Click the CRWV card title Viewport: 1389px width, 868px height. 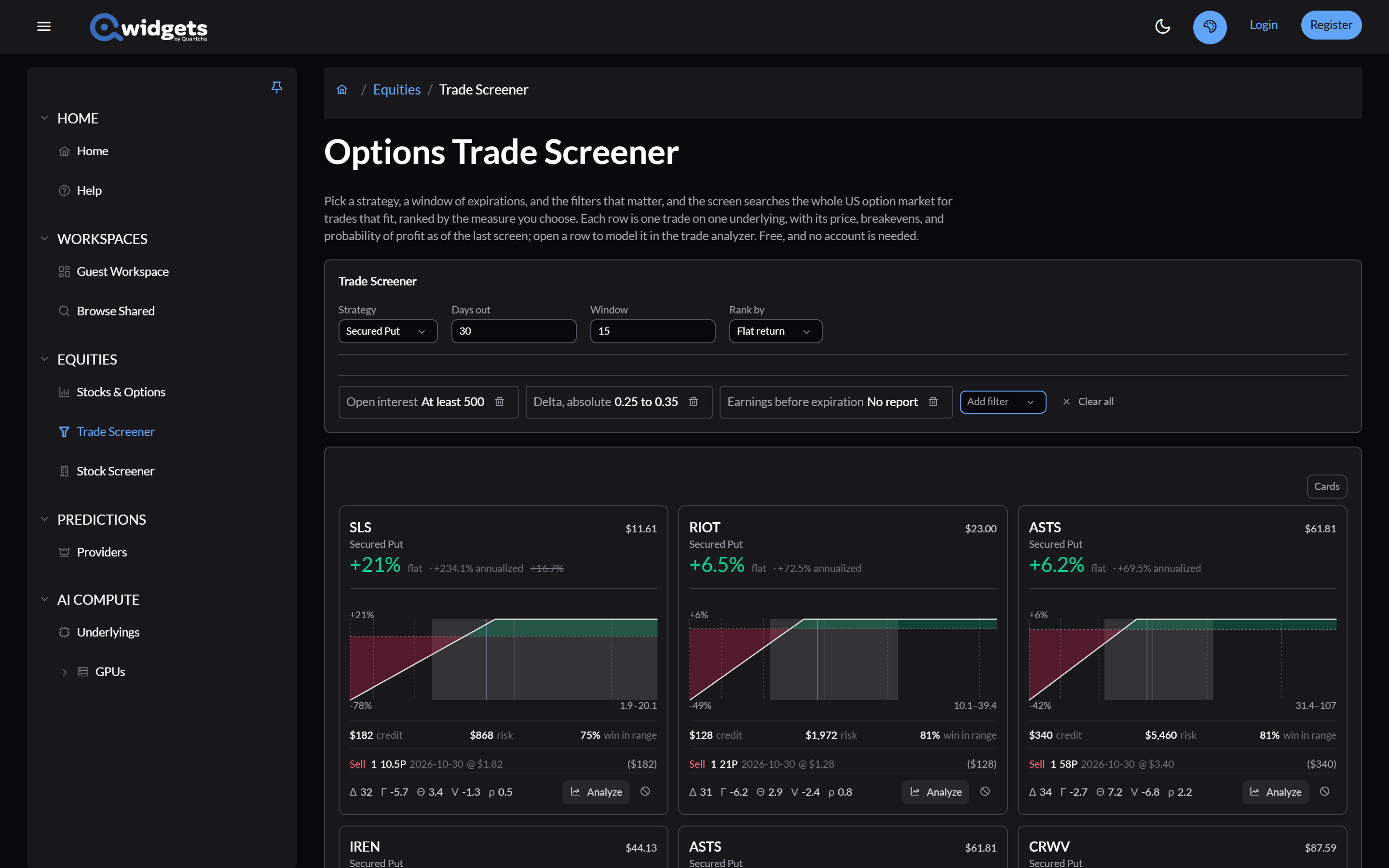1049,847
